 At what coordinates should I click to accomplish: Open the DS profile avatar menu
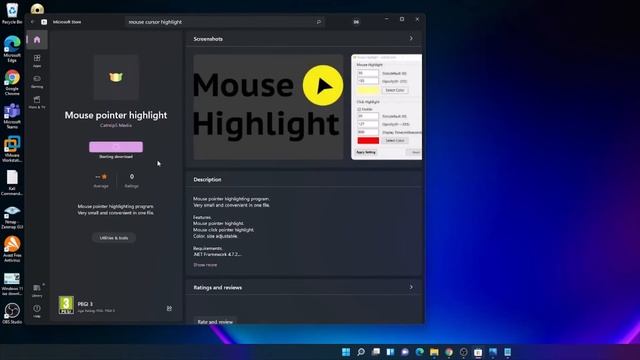click(x=356, y=22)
